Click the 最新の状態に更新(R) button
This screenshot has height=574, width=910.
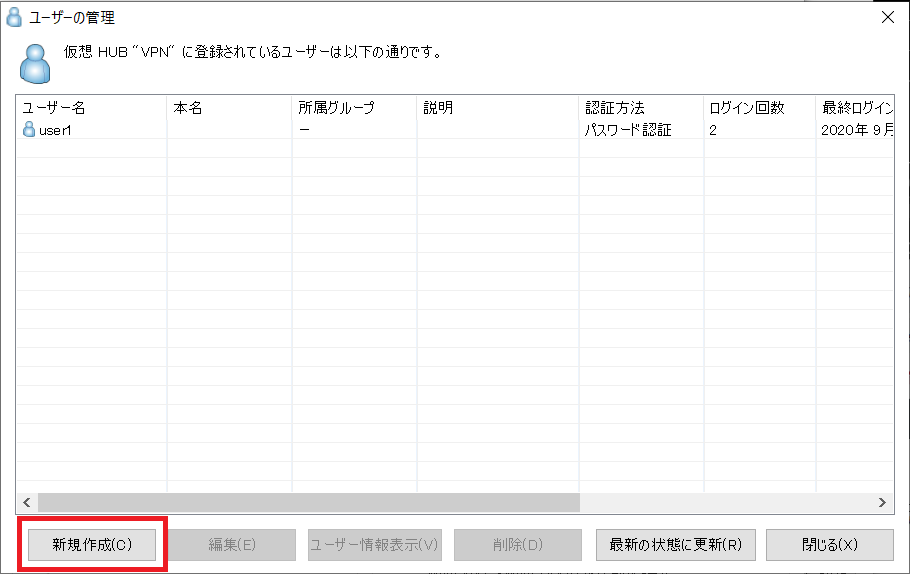pyautogui.click(x=676, y=544)
